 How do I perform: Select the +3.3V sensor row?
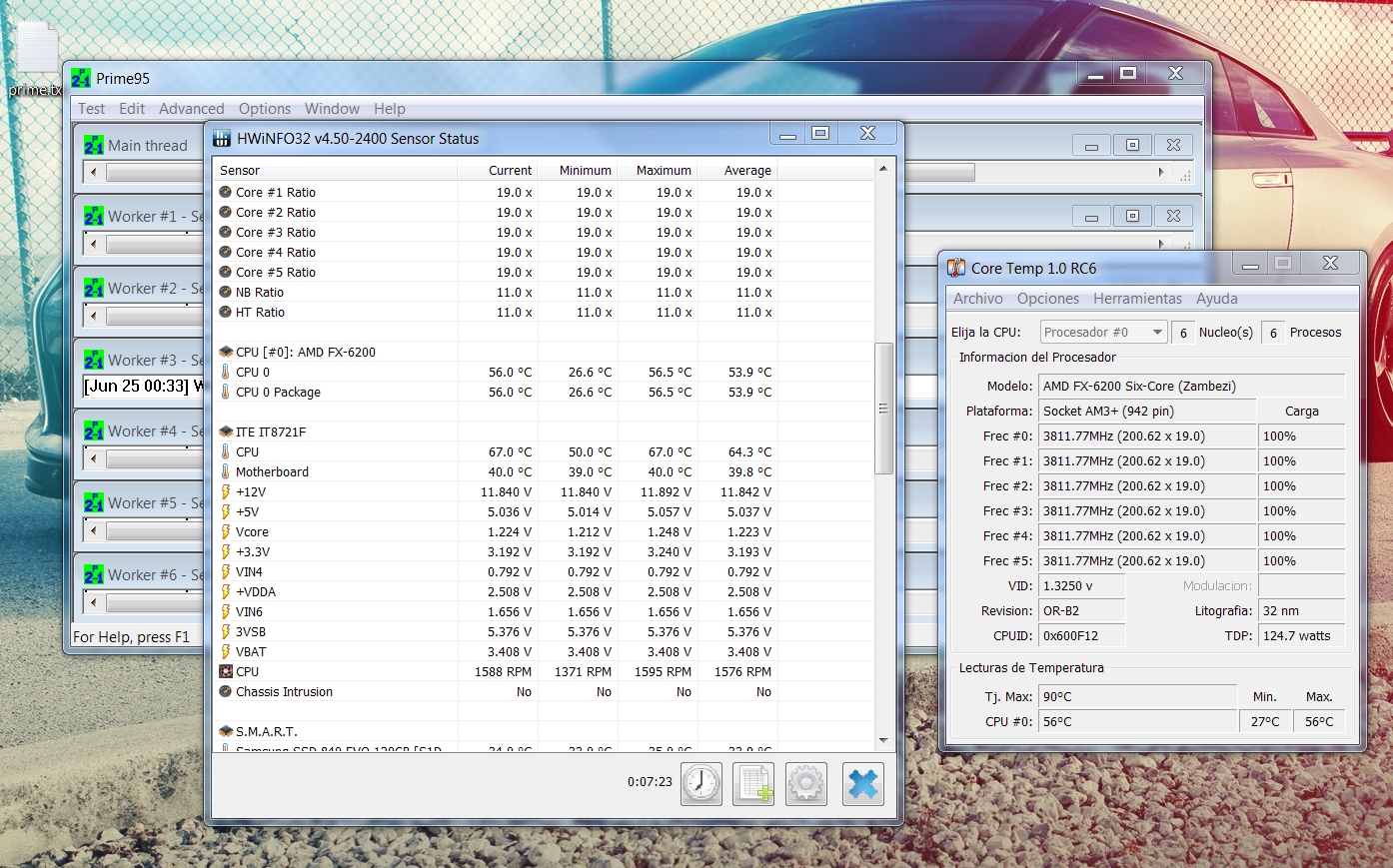click(x=545, y=551)
